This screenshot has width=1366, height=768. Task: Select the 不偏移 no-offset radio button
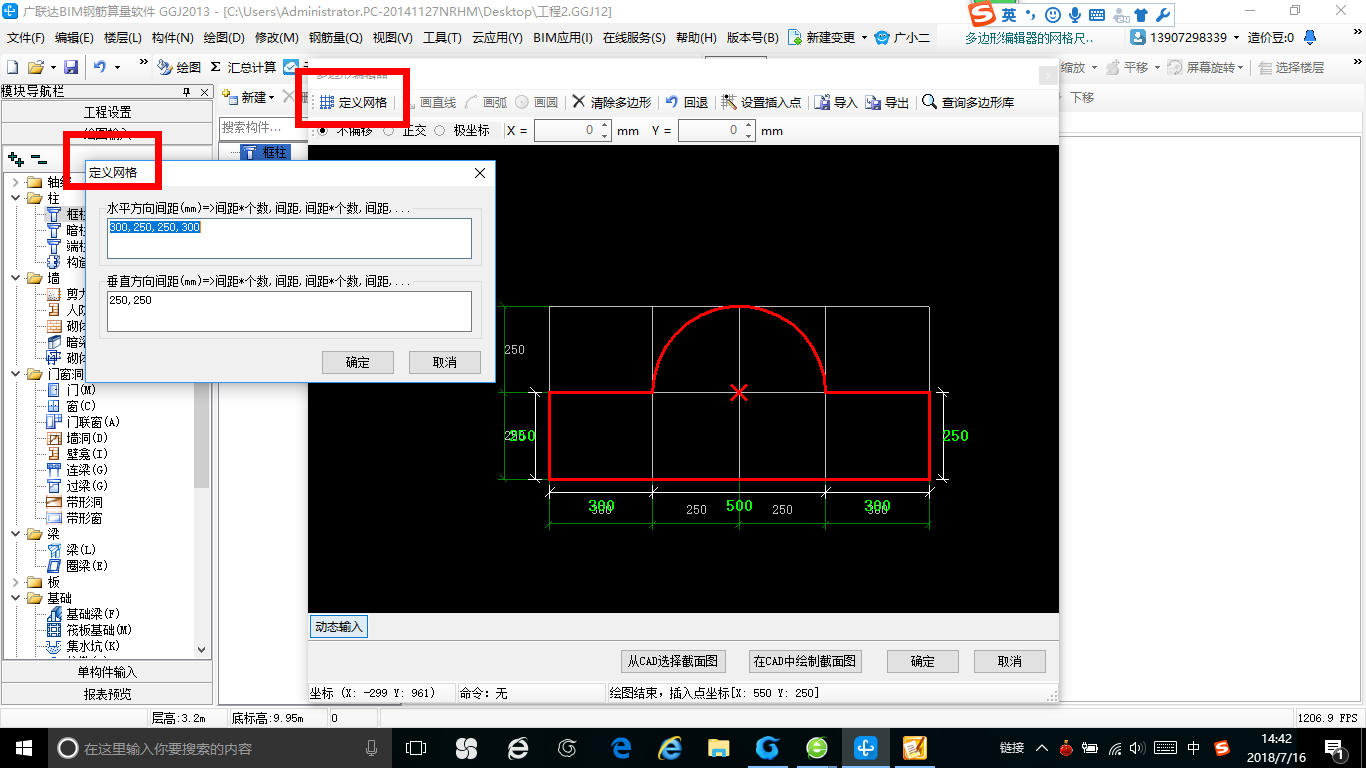[322, 130]
